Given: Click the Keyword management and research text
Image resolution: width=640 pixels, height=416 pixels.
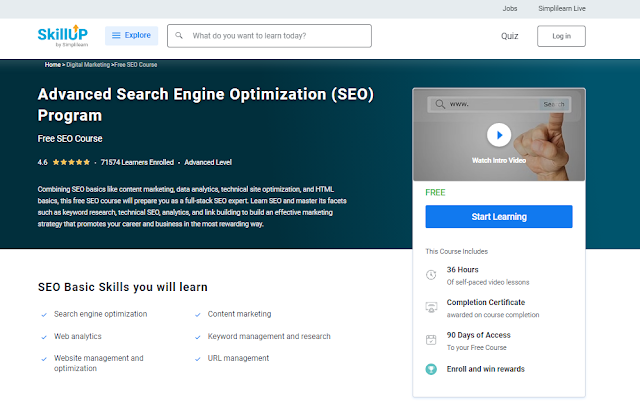Looking at the screenshot, I should pos(269,336).
